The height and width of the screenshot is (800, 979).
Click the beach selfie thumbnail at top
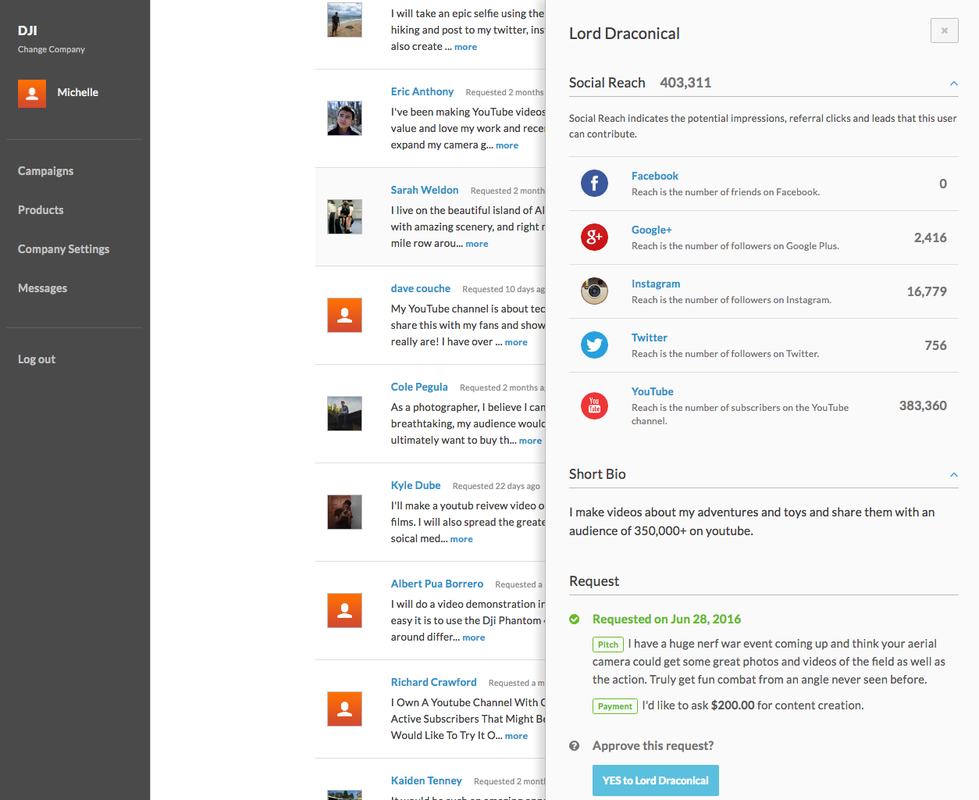coord(345,20)
